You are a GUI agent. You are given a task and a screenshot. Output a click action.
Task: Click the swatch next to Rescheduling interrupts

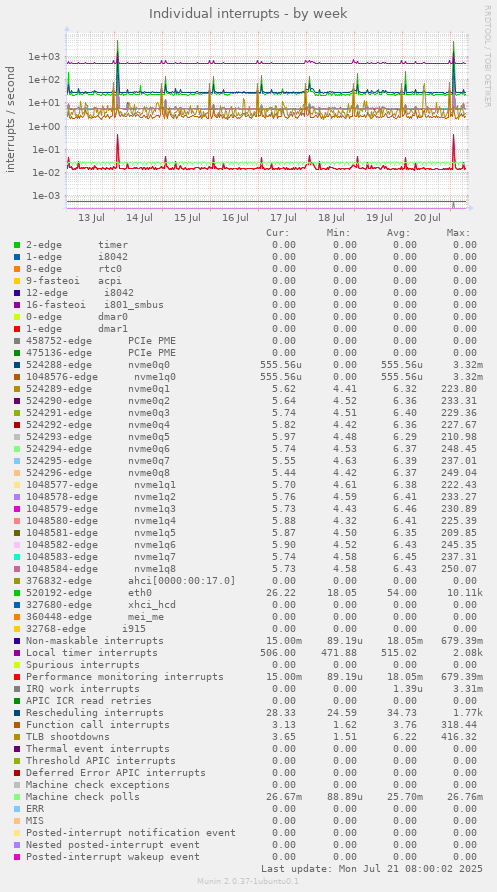coord(17,712)
